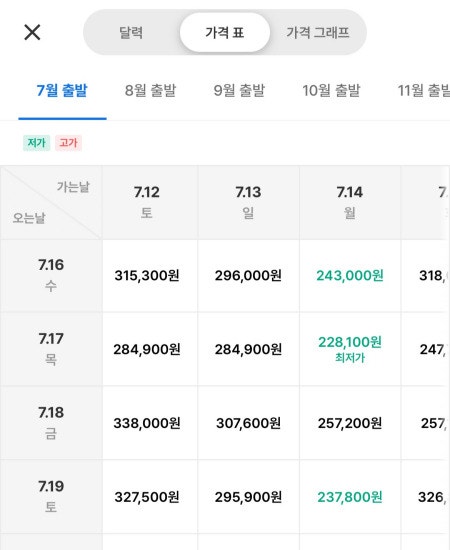
Task: Choose the 307,600원 fare
Action: pos(248,423)
